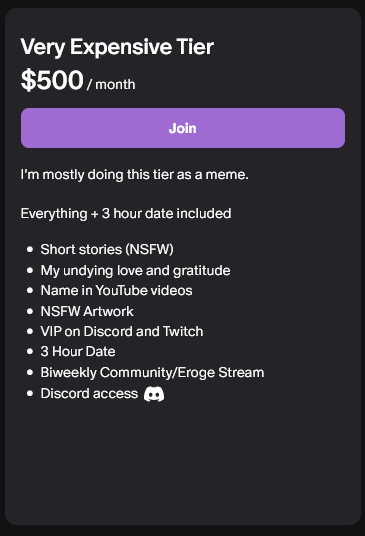
Task: Click the Discord logo icon
Action: point(154,394)
